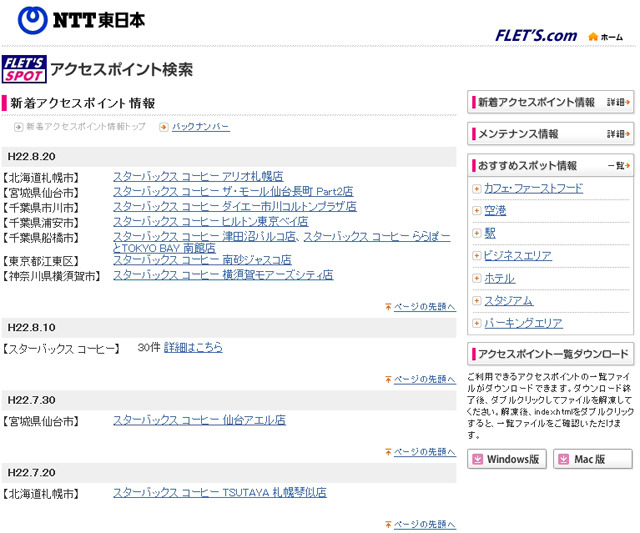Download the Mac版 access point list
The image size is (640, 533).
[x=593, y=460]
